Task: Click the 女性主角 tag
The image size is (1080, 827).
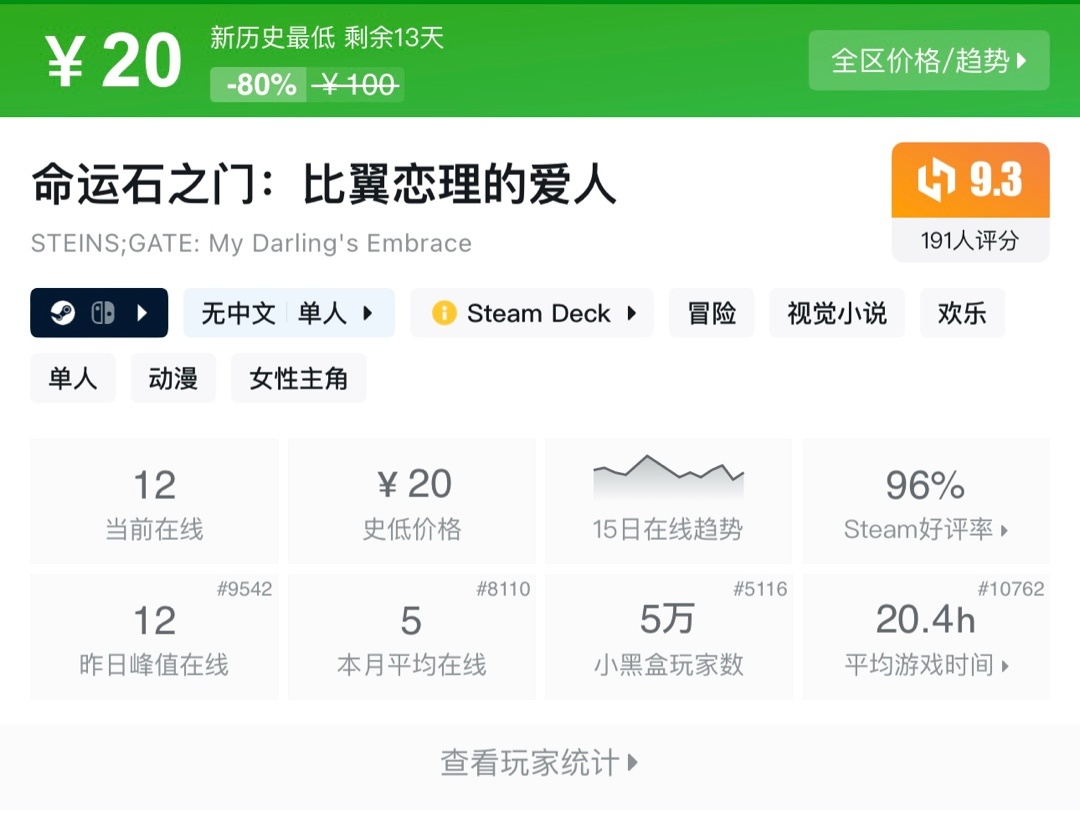Action: click(298, 378)
